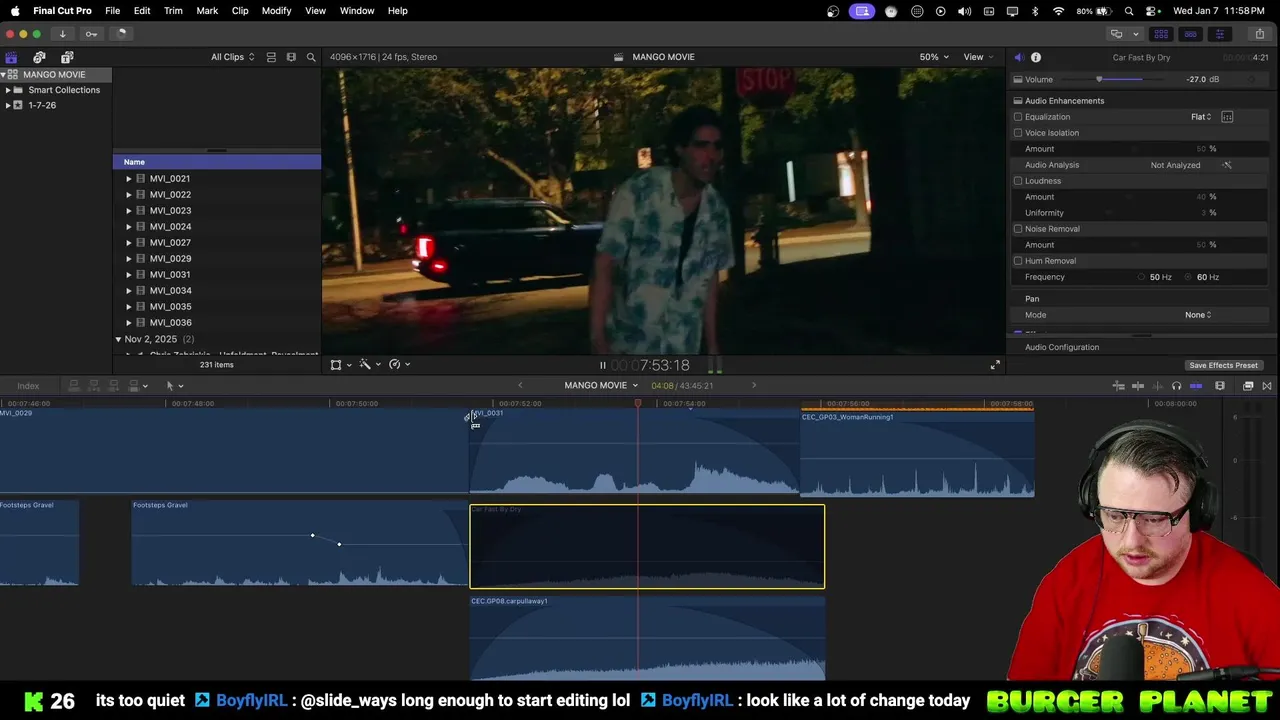The image size is (1280, 720).
Task: Open the Mark menu
Action: point(207,11)
